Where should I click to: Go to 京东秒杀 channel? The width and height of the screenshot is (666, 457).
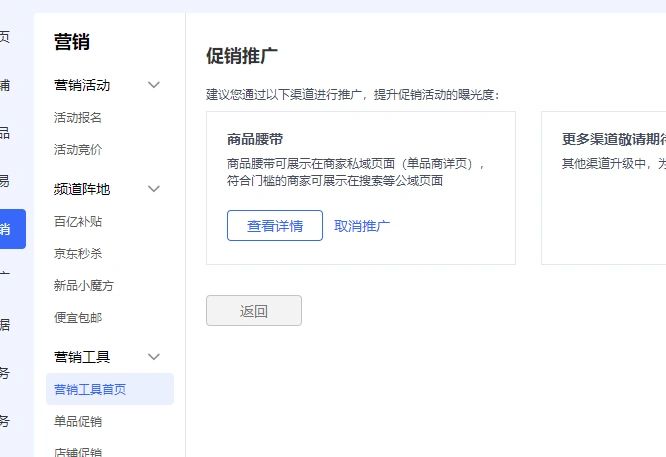(x=78, y=254)
